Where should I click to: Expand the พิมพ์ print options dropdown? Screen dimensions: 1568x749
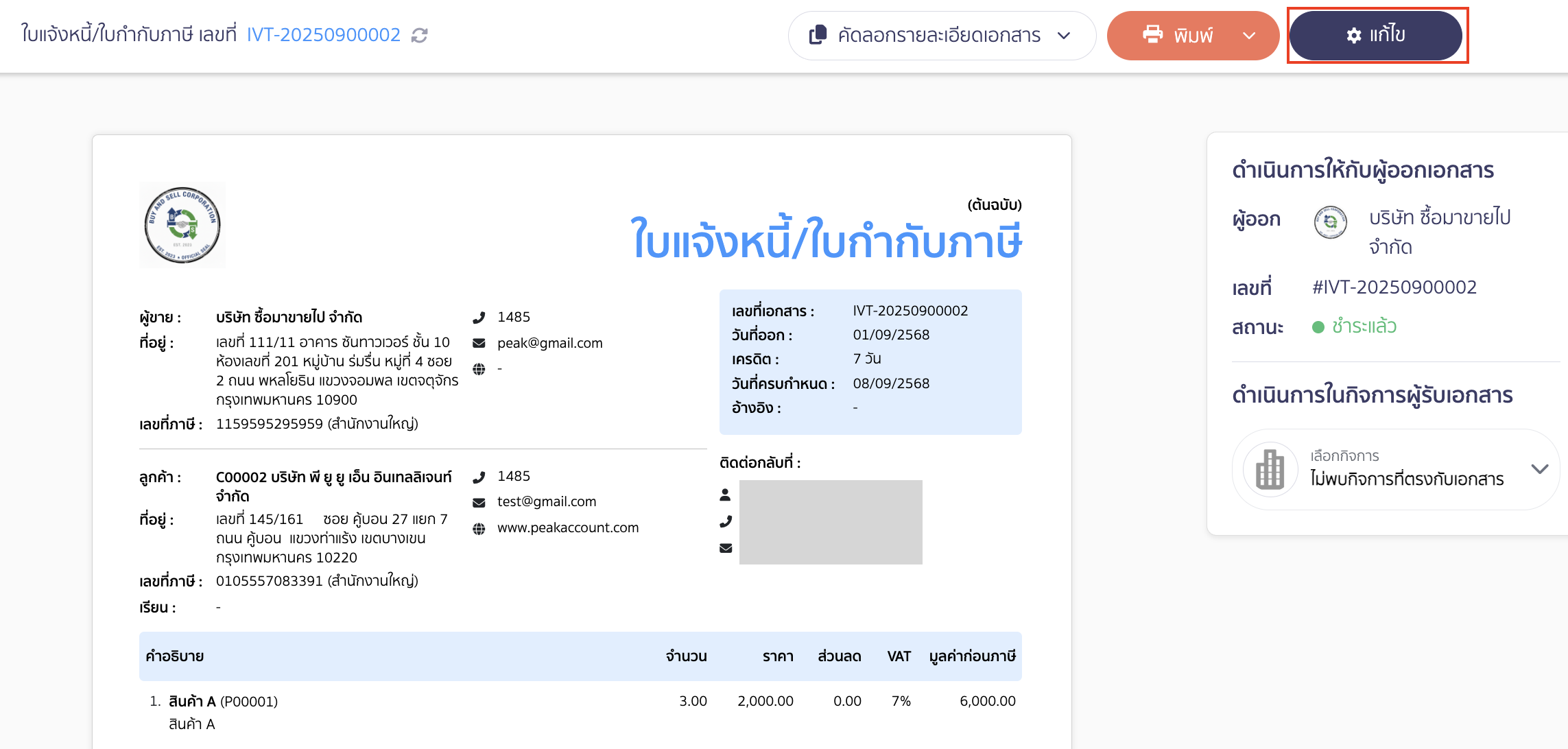[x=1251, y=35]
